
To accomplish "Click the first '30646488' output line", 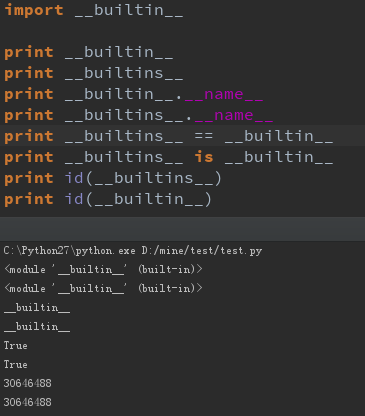I will coord(28,383).
